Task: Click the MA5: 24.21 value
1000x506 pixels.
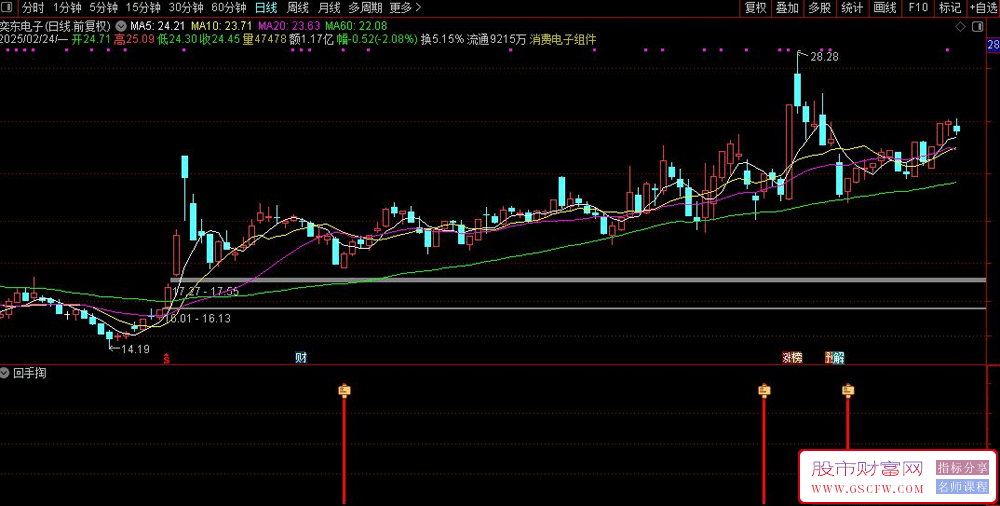Action: pyautogui.click(x=158, y=27)
